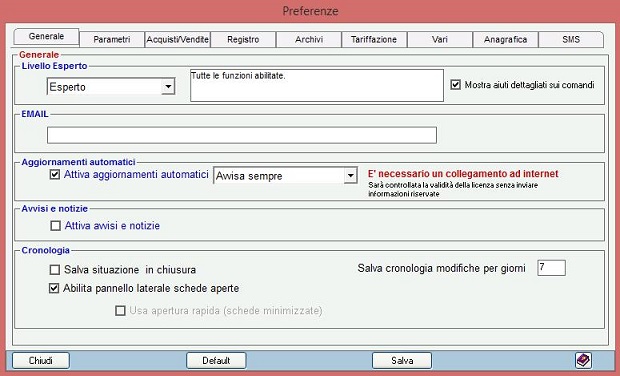Open the Acquisti/Vendite tab

(x=178, y=40)
